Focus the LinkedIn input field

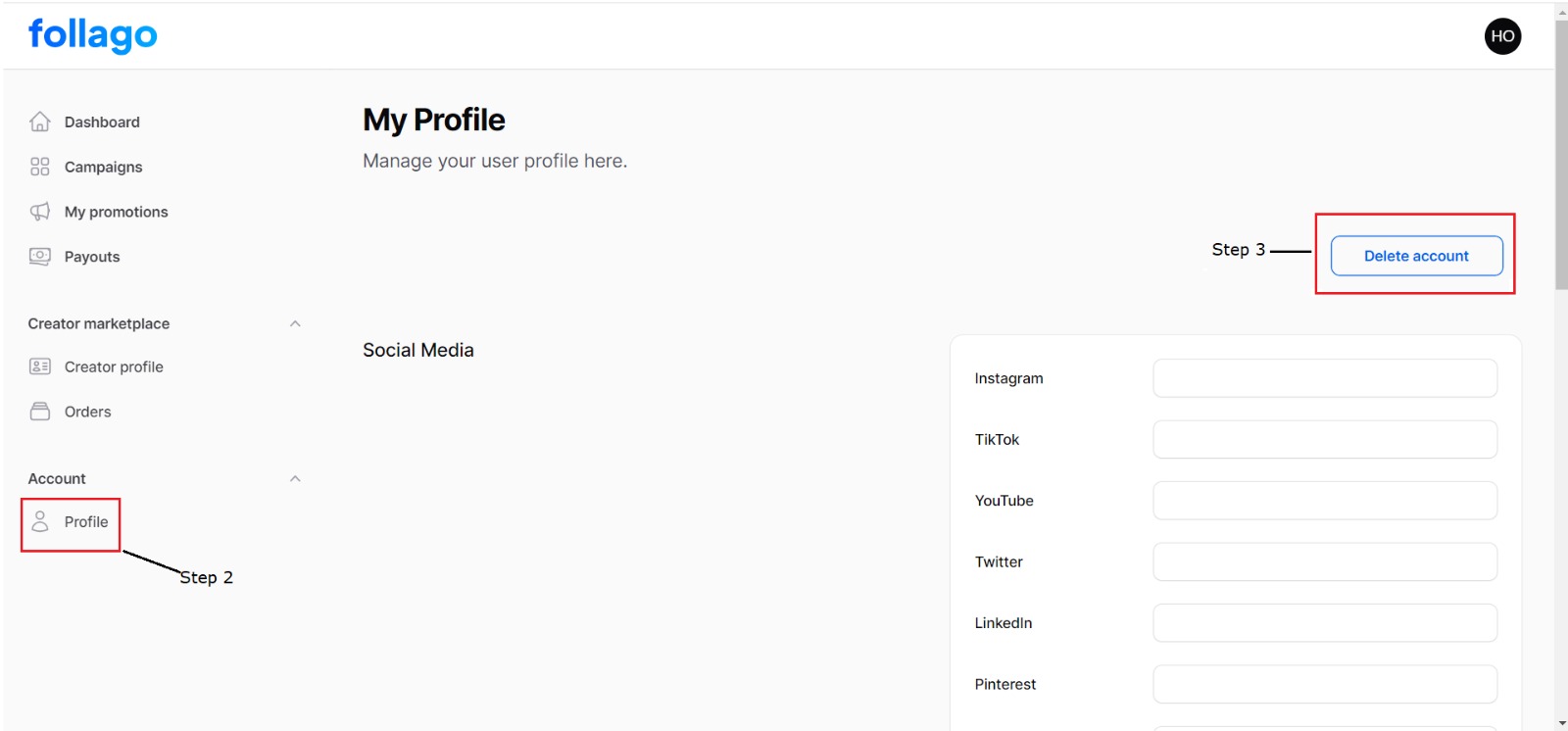pyautogui.click(x=1325, y=623)
